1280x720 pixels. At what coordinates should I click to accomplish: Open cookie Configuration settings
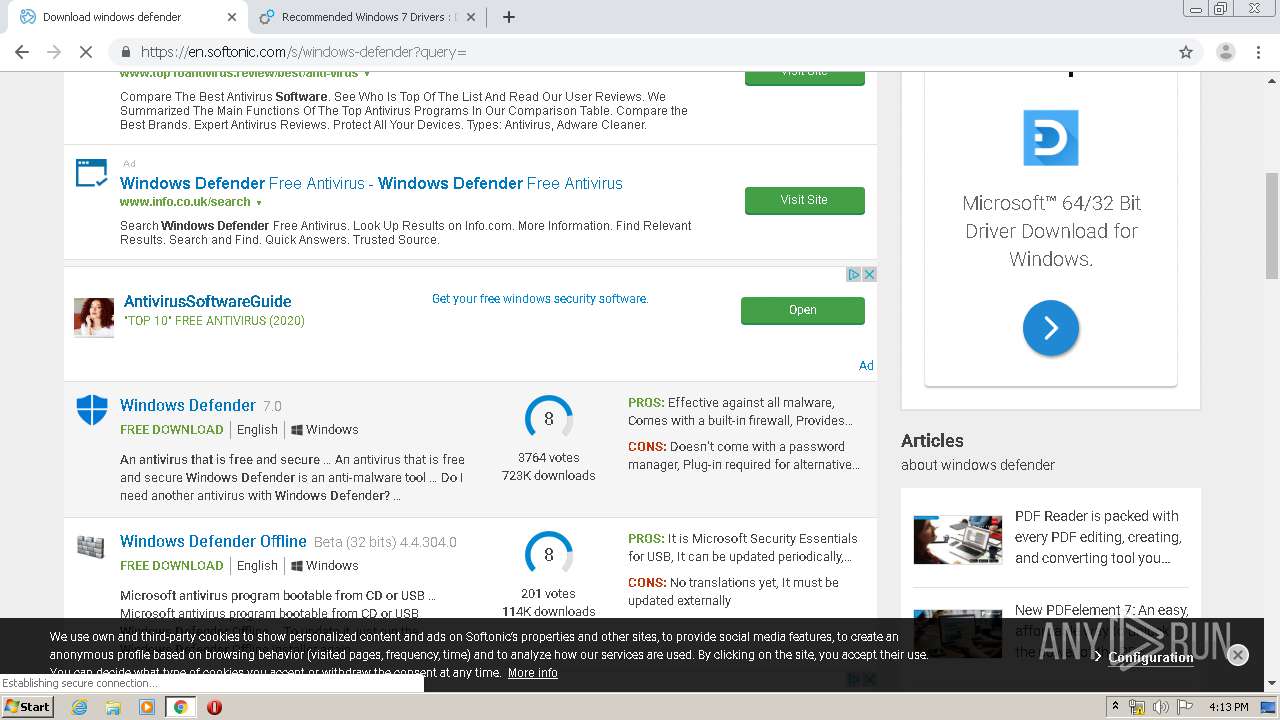(1150, 657)
